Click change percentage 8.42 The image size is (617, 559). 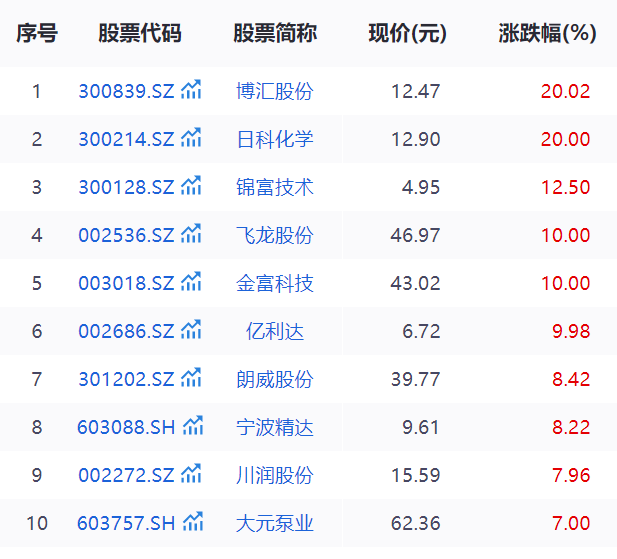(x=571, y=379)
